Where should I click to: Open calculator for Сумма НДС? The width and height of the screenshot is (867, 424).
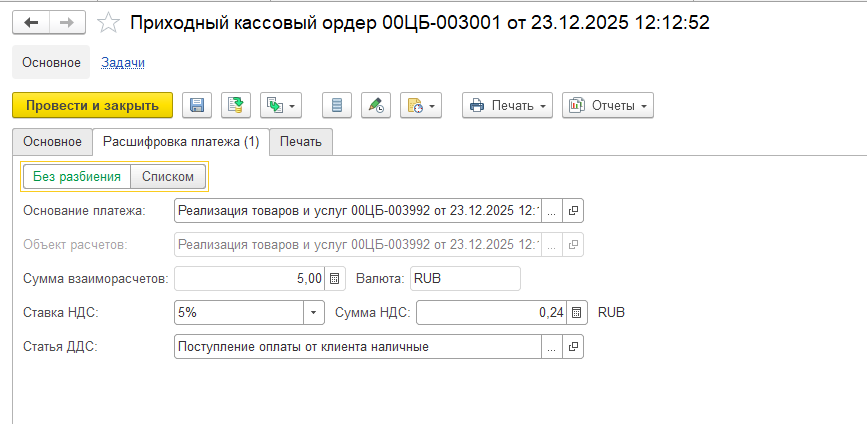pos(577,313)
